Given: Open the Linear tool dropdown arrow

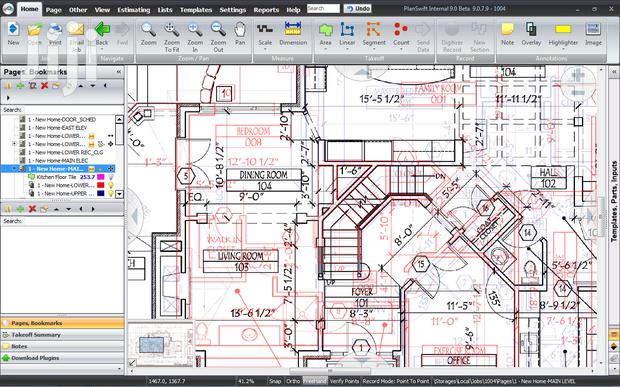Looking at the screenshot, I should pos(347,49).
